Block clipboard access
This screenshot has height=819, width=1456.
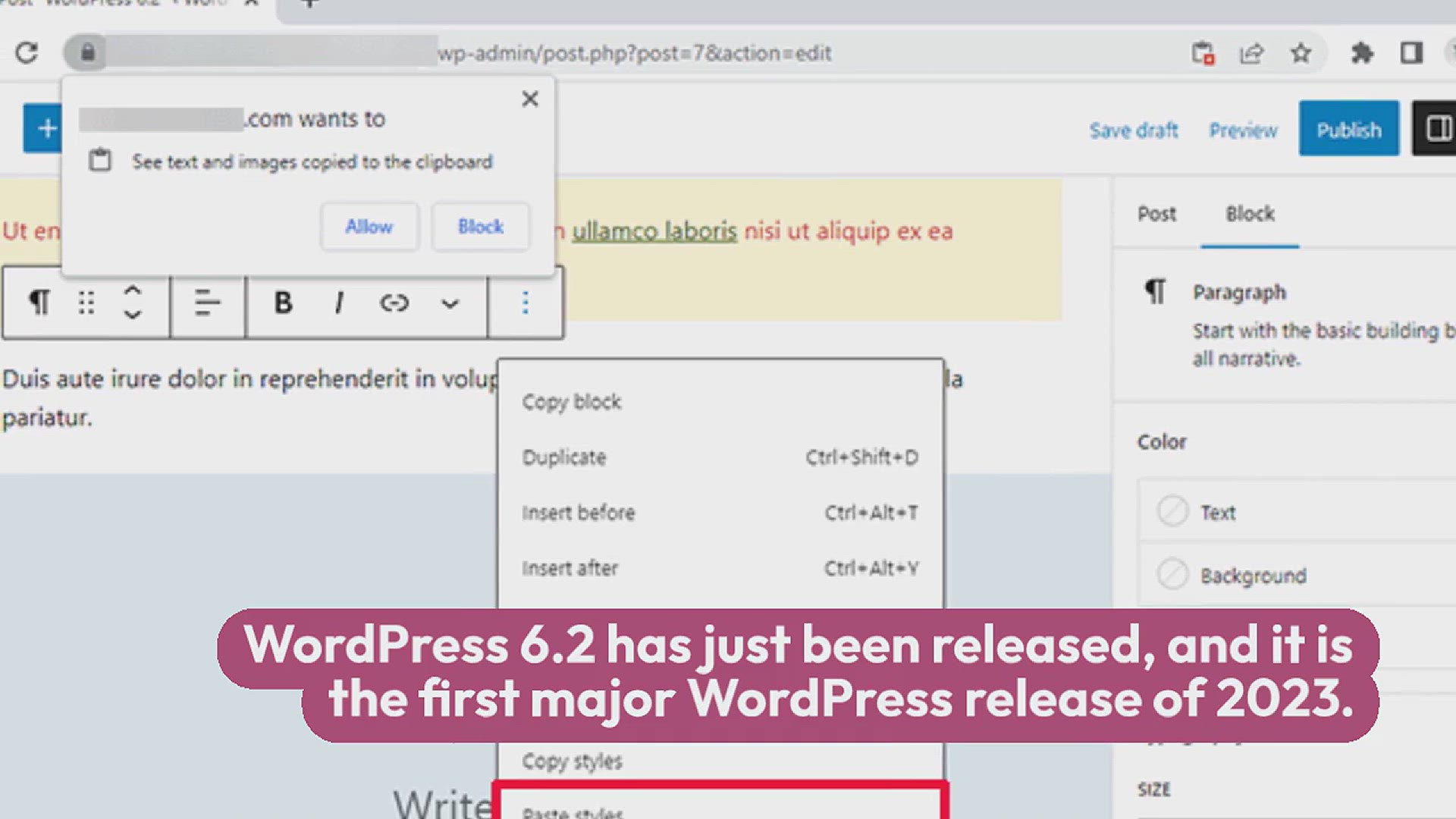481,226
